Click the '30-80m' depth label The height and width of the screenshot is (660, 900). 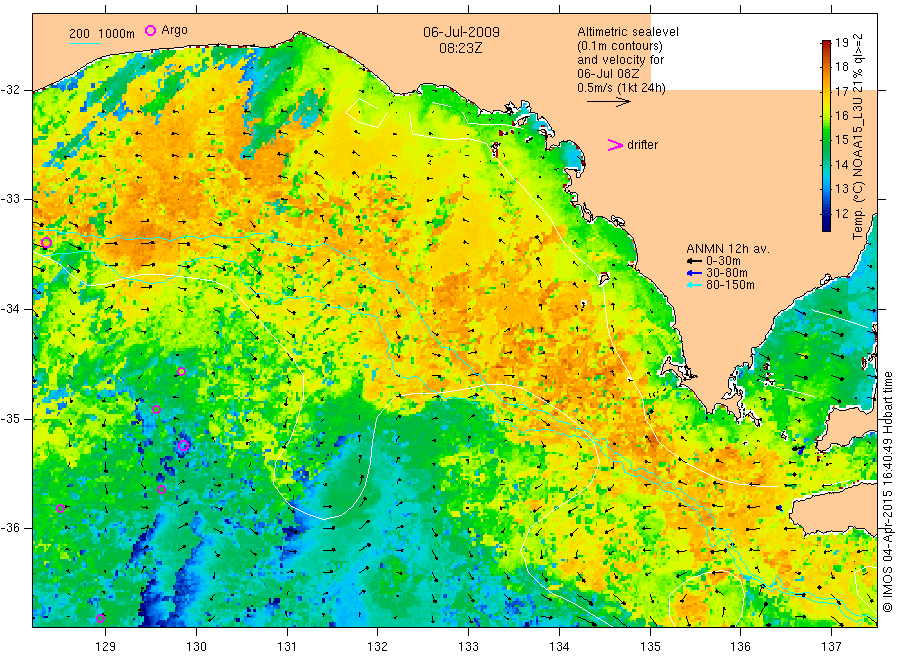pos(727,273)
